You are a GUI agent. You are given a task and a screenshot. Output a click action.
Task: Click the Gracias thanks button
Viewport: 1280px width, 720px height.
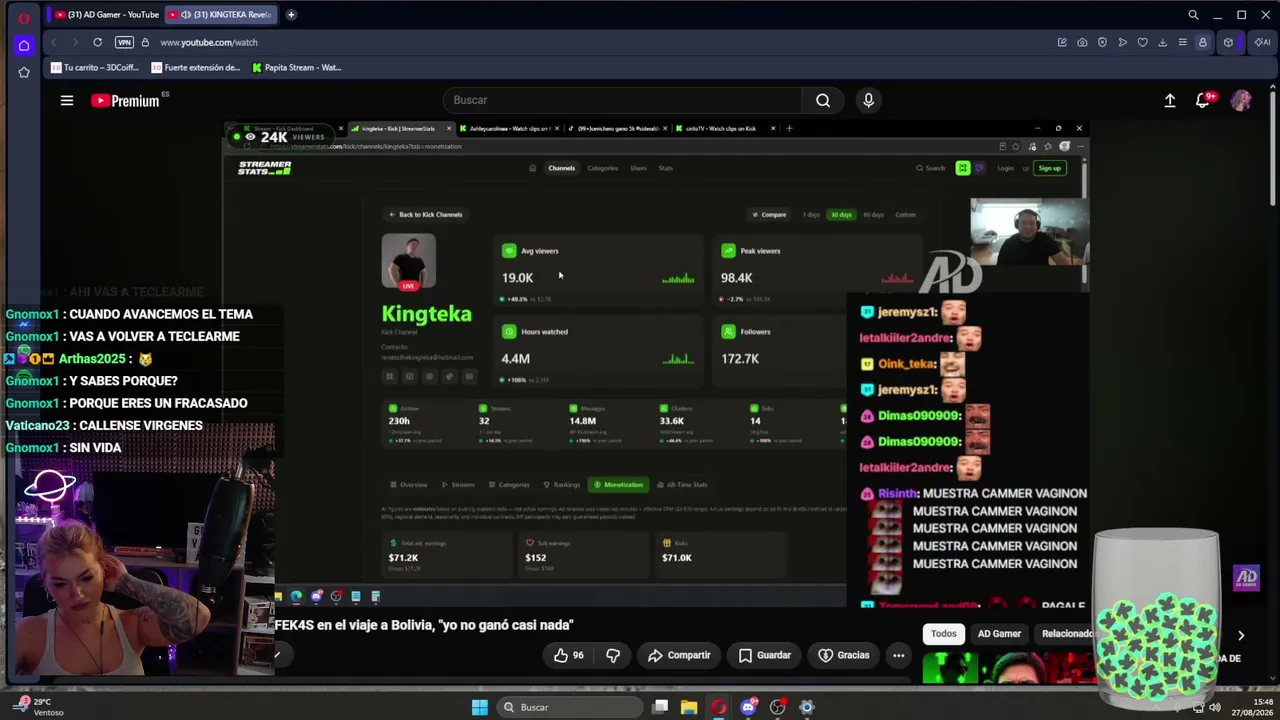click(844, 655)
